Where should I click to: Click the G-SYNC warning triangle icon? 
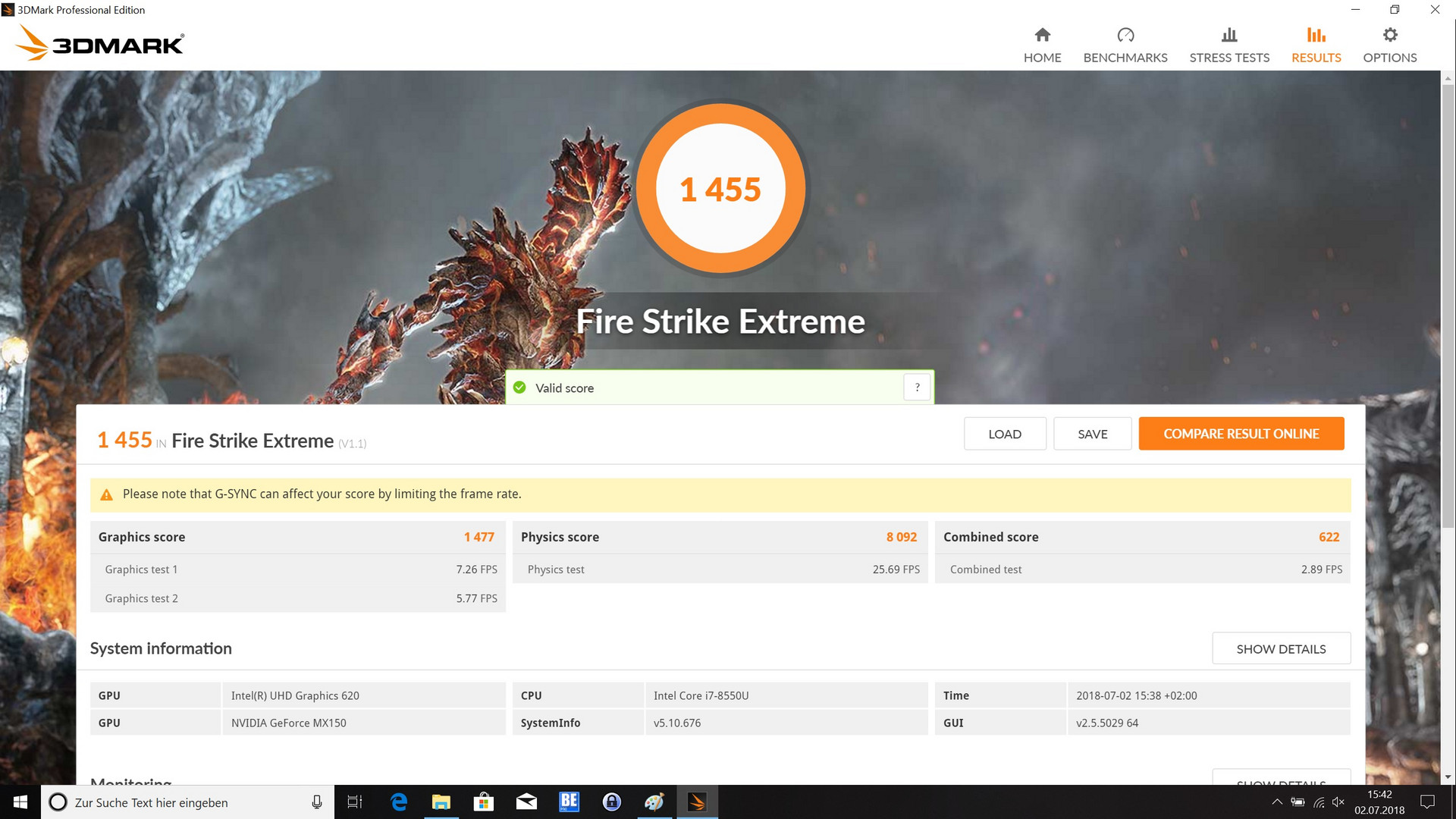click(106, 494)
